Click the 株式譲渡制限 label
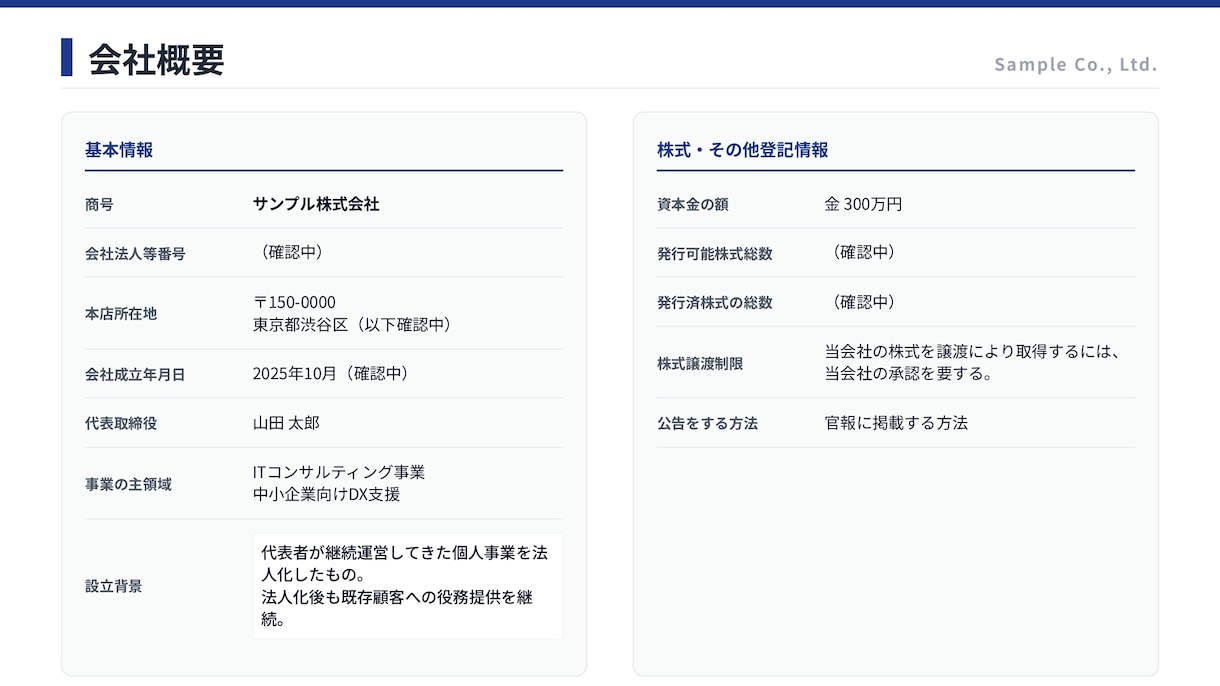This screenshot has width=1220, height=686. point(700,364)
